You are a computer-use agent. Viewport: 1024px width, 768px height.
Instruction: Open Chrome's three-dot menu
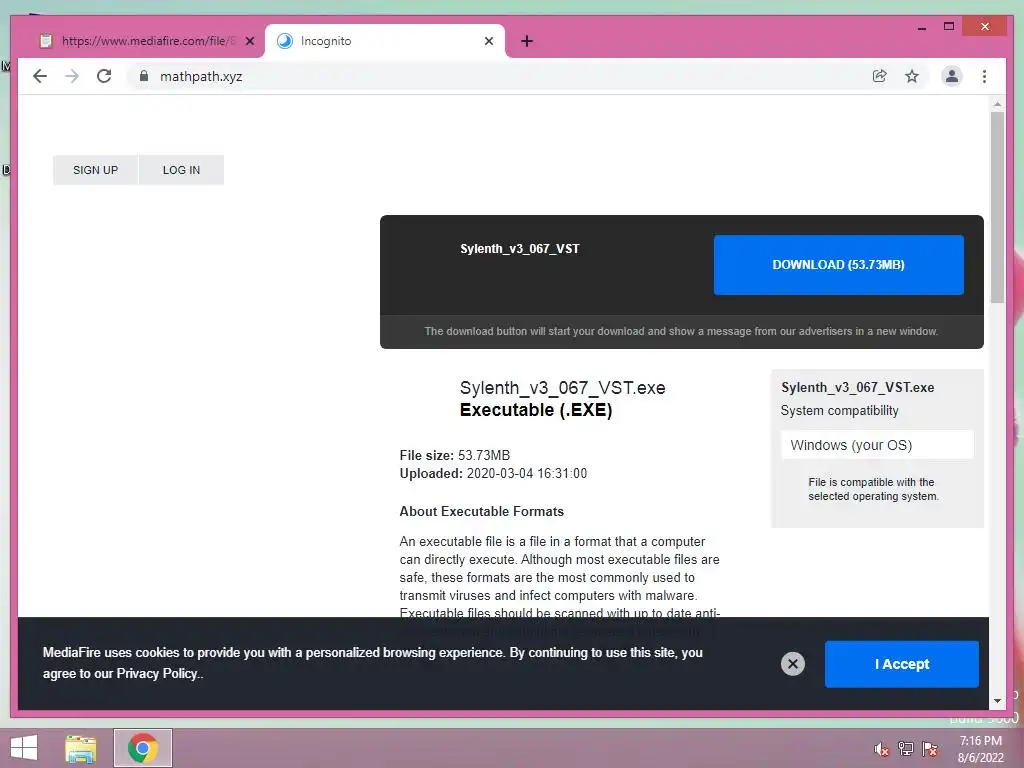coord(984,76)
